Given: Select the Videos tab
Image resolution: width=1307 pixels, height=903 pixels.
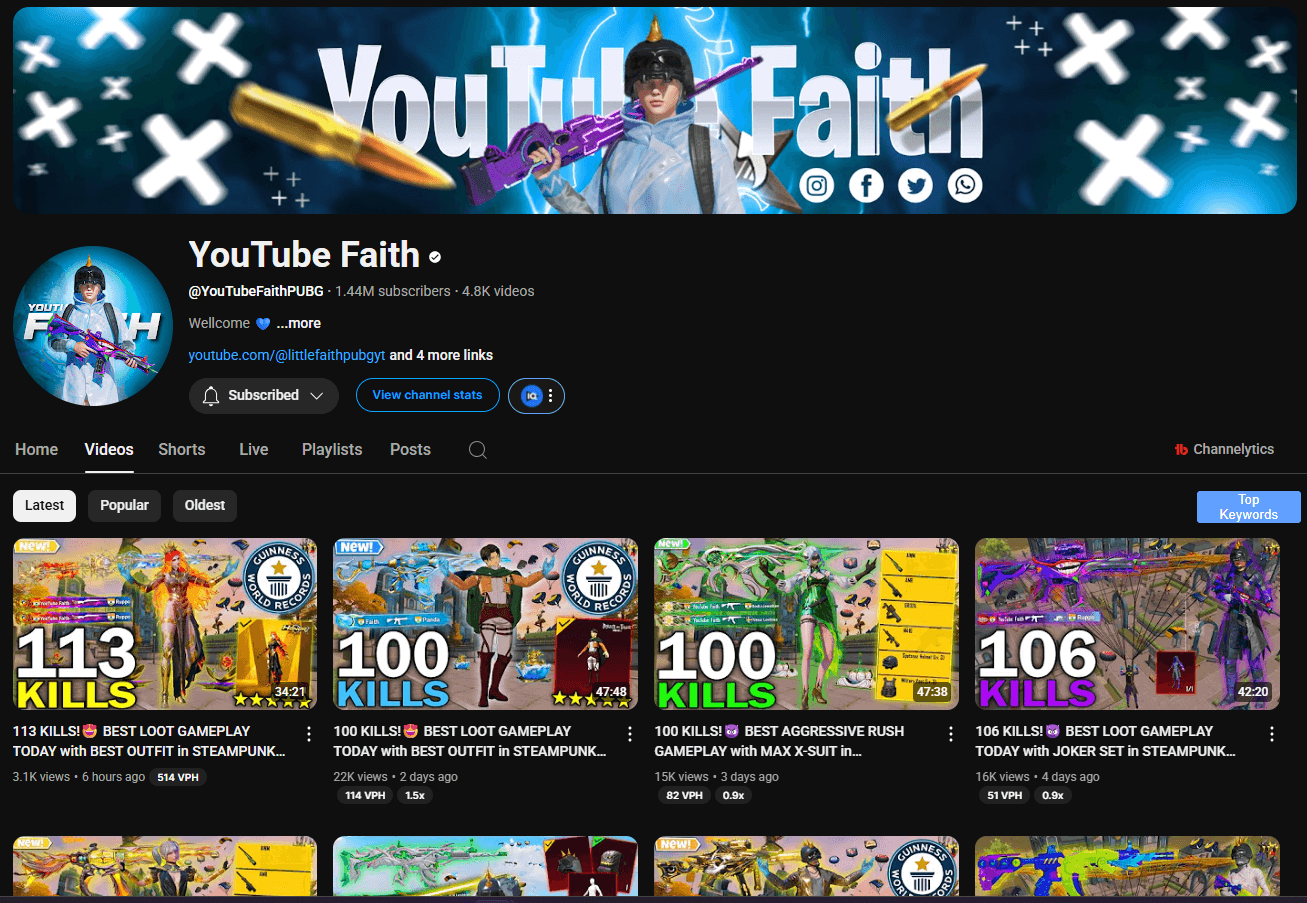Looking at the screenshot, I should [x=109, y=450].
